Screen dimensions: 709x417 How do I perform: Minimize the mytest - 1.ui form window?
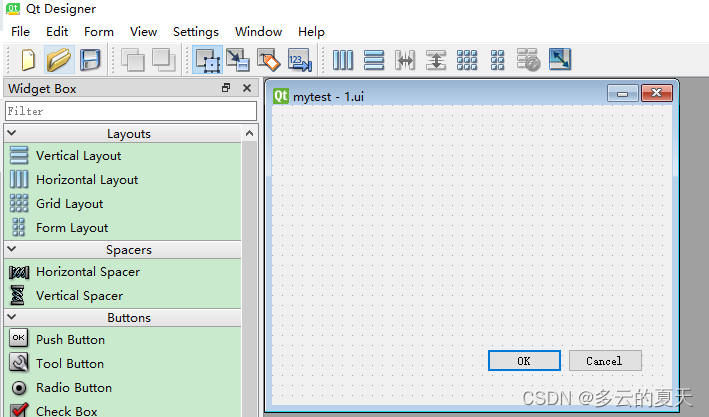pos(623,94)
